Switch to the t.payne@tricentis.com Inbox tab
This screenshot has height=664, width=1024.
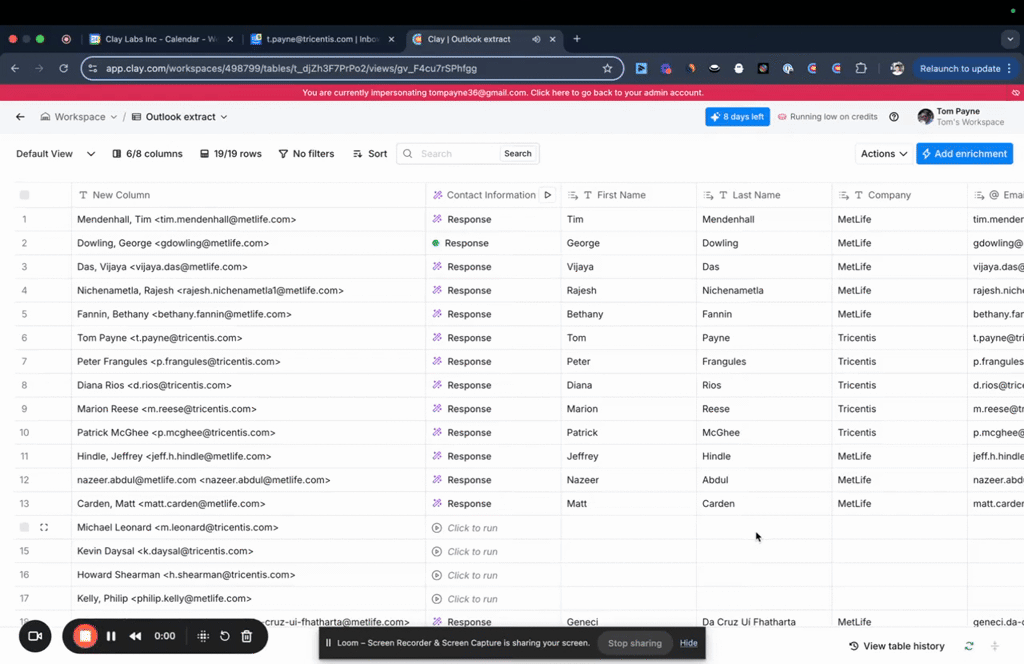320,39
